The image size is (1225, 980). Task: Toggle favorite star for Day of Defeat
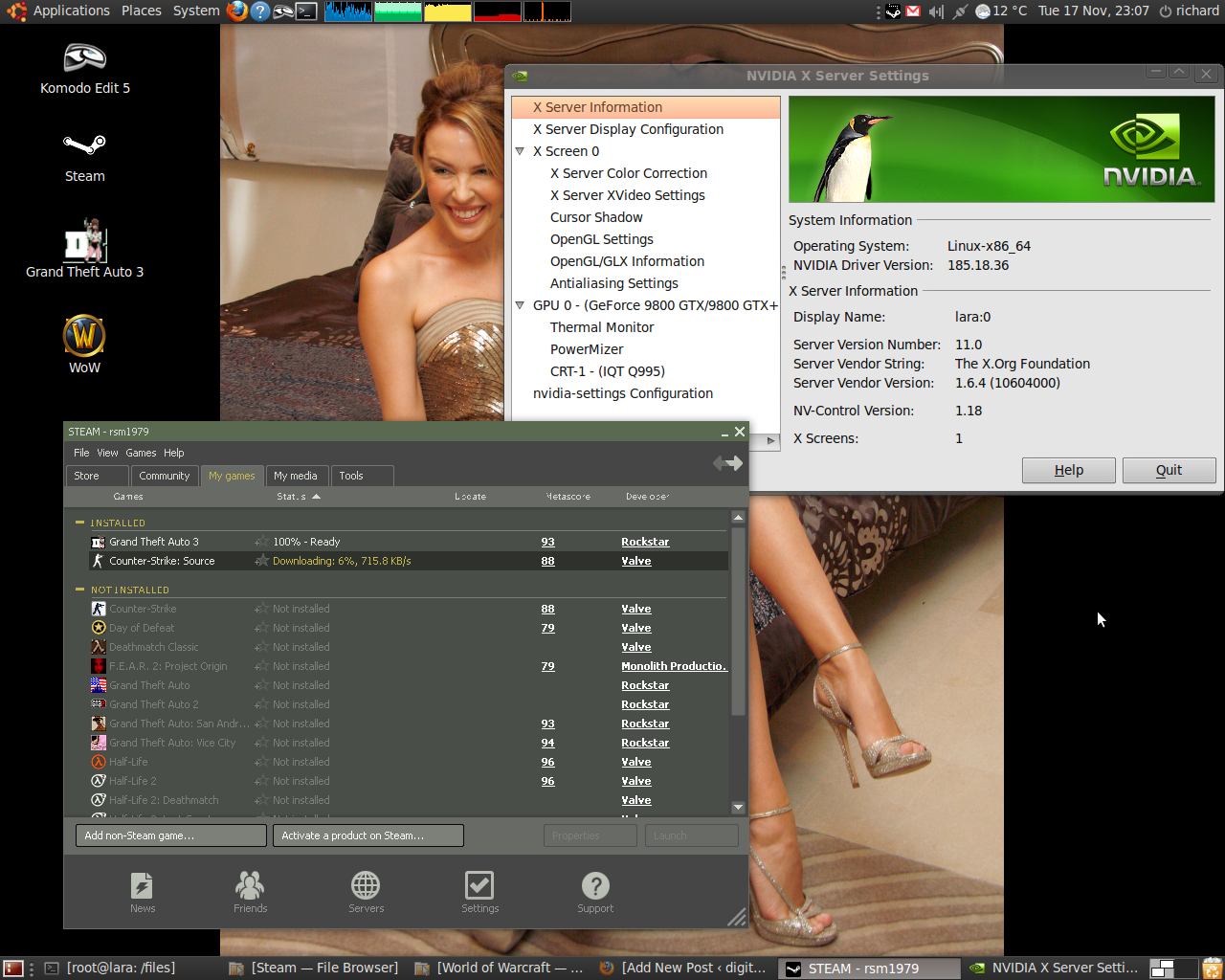pyautogui.click(x=261, y=628)
